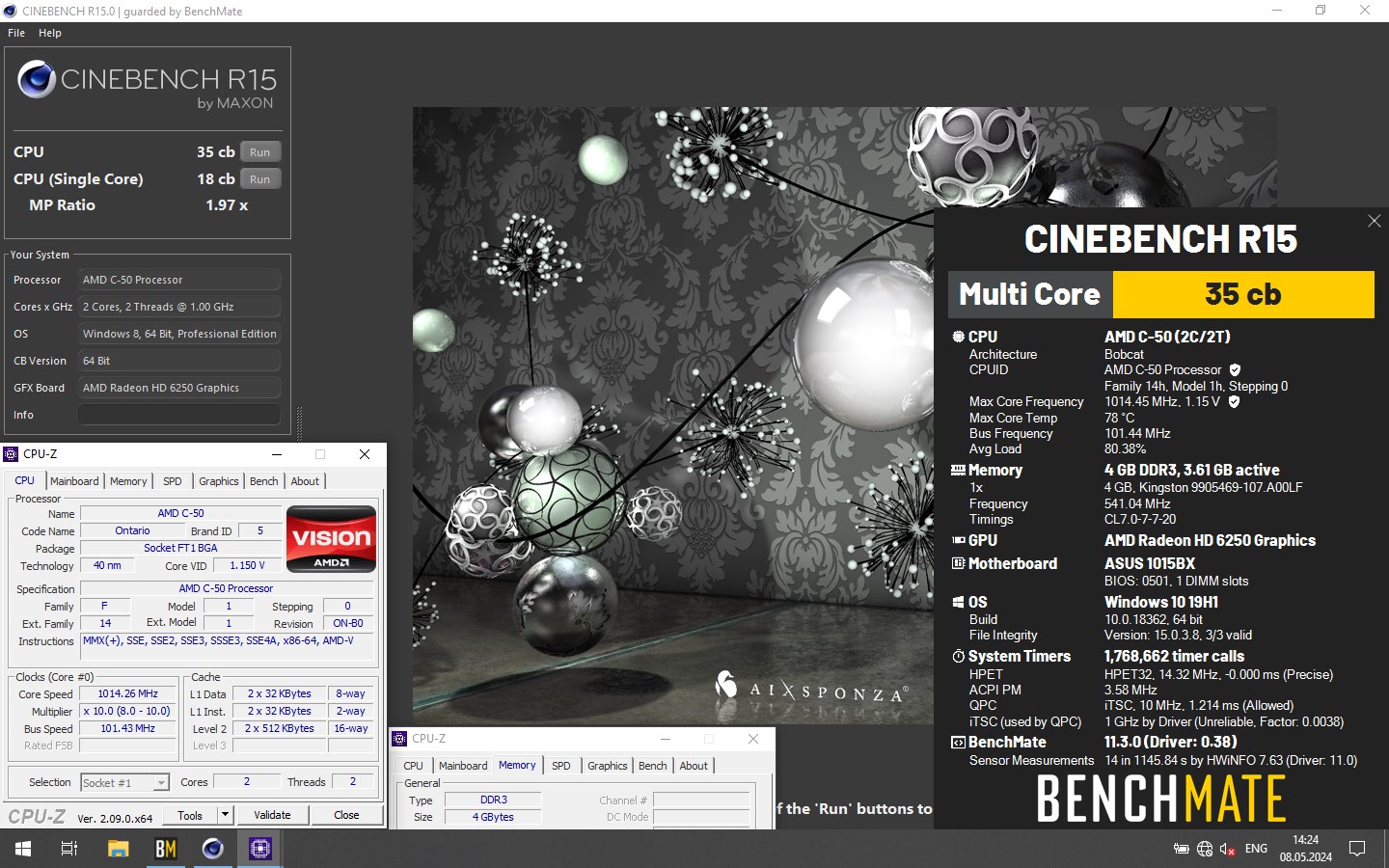The height and width of the screenshot is (868, 1389).
Task: Click the Close button in CPU-Z
Action: tap(346, 815)
